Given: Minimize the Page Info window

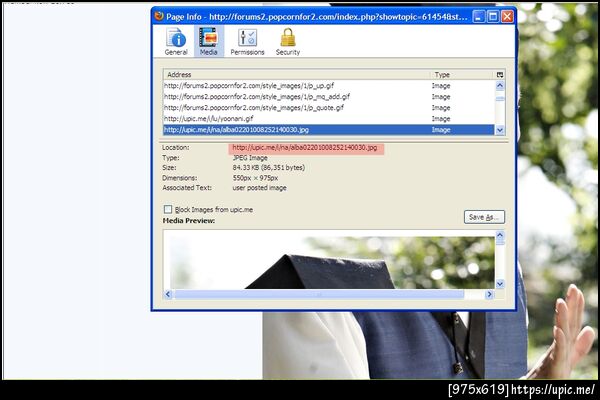Looking at the screenshot, I should tap(479, 16).
